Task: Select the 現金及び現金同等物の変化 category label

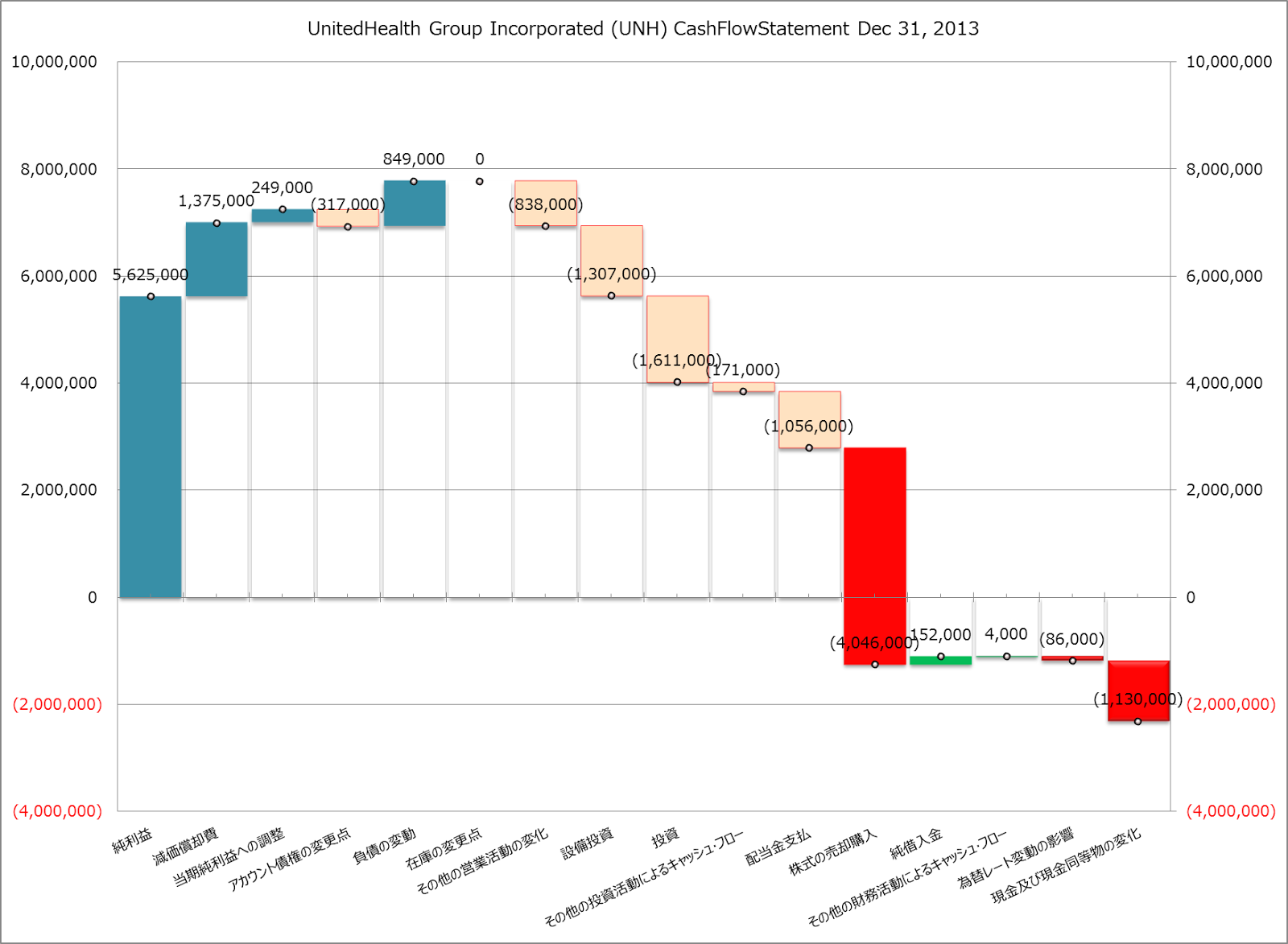Action: pyautogui.click(x=1067, y=866)
